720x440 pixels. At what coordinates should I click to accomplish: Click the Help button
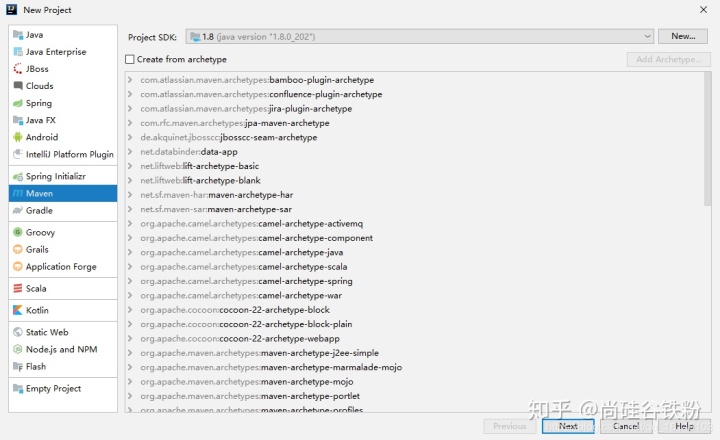[x=684, y=426]
